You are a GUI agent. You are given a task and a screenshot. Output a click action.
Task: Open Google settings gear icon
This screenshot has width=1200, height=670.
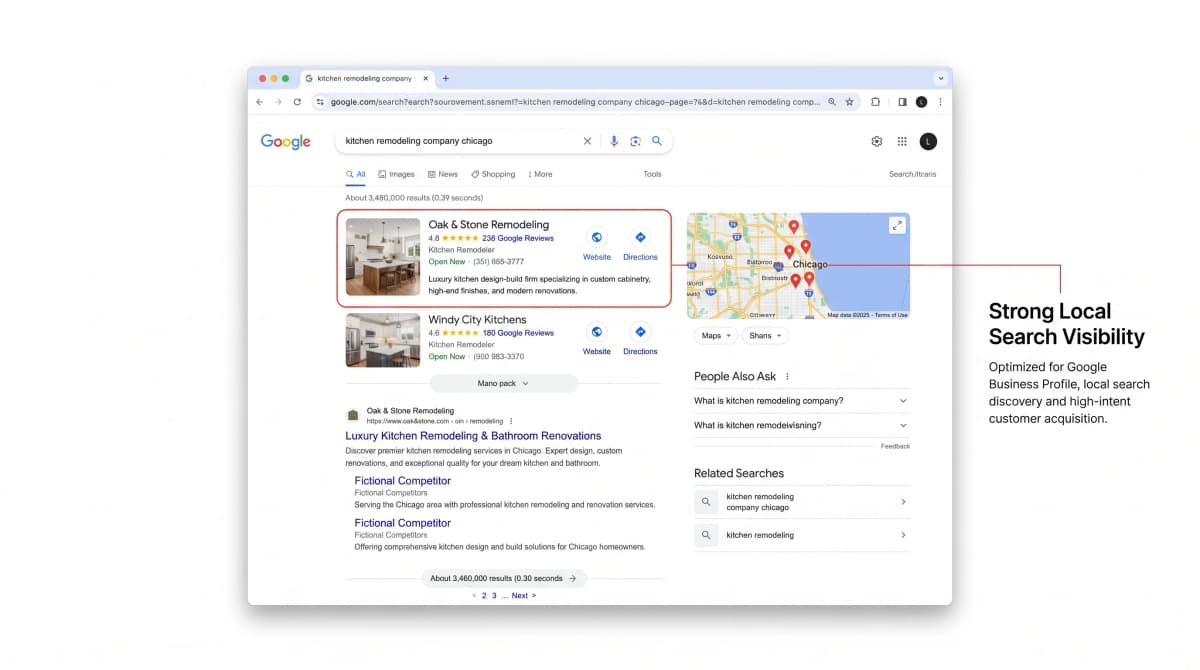877,142
